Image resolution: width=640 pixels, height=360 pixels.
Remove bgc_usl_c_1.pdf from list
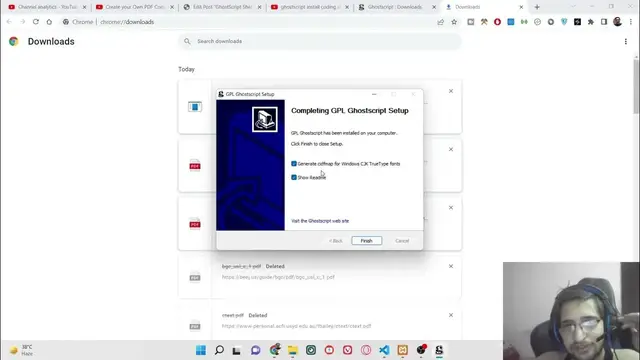451,266
